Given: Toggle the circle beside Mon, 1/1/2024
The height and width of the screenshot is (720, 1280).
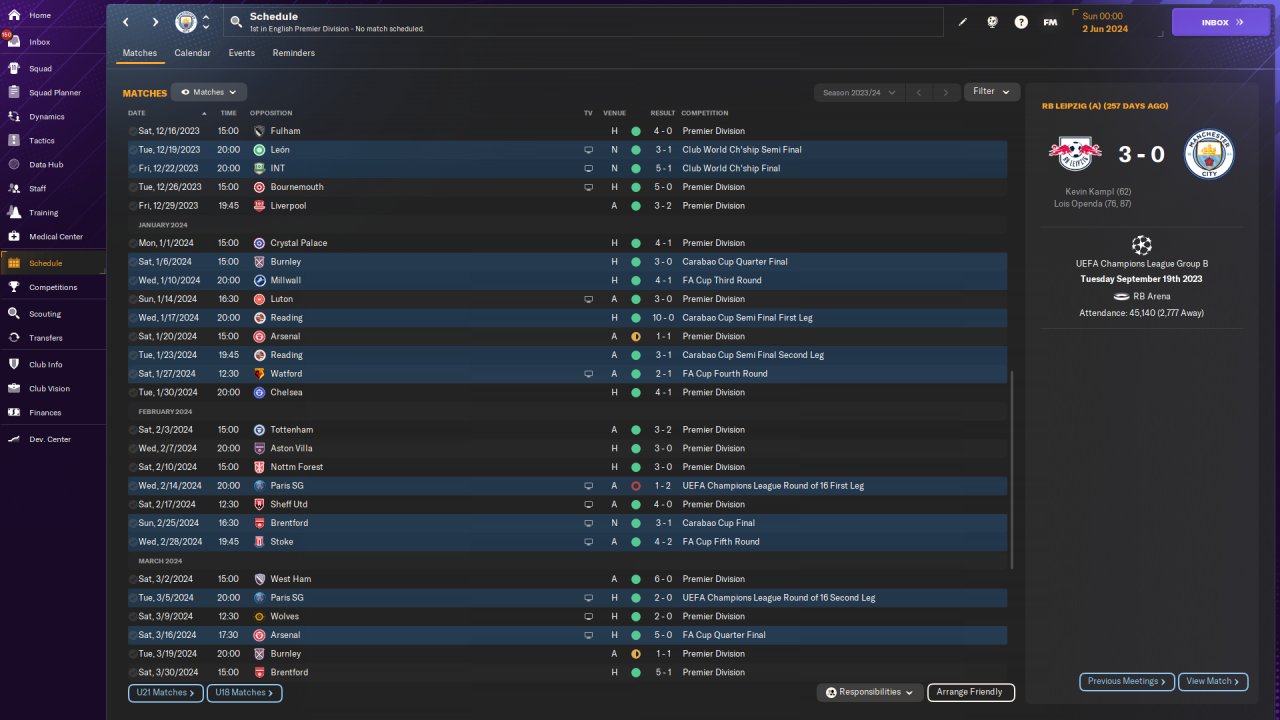Looking at the screenshot, I should click(133, 243).
